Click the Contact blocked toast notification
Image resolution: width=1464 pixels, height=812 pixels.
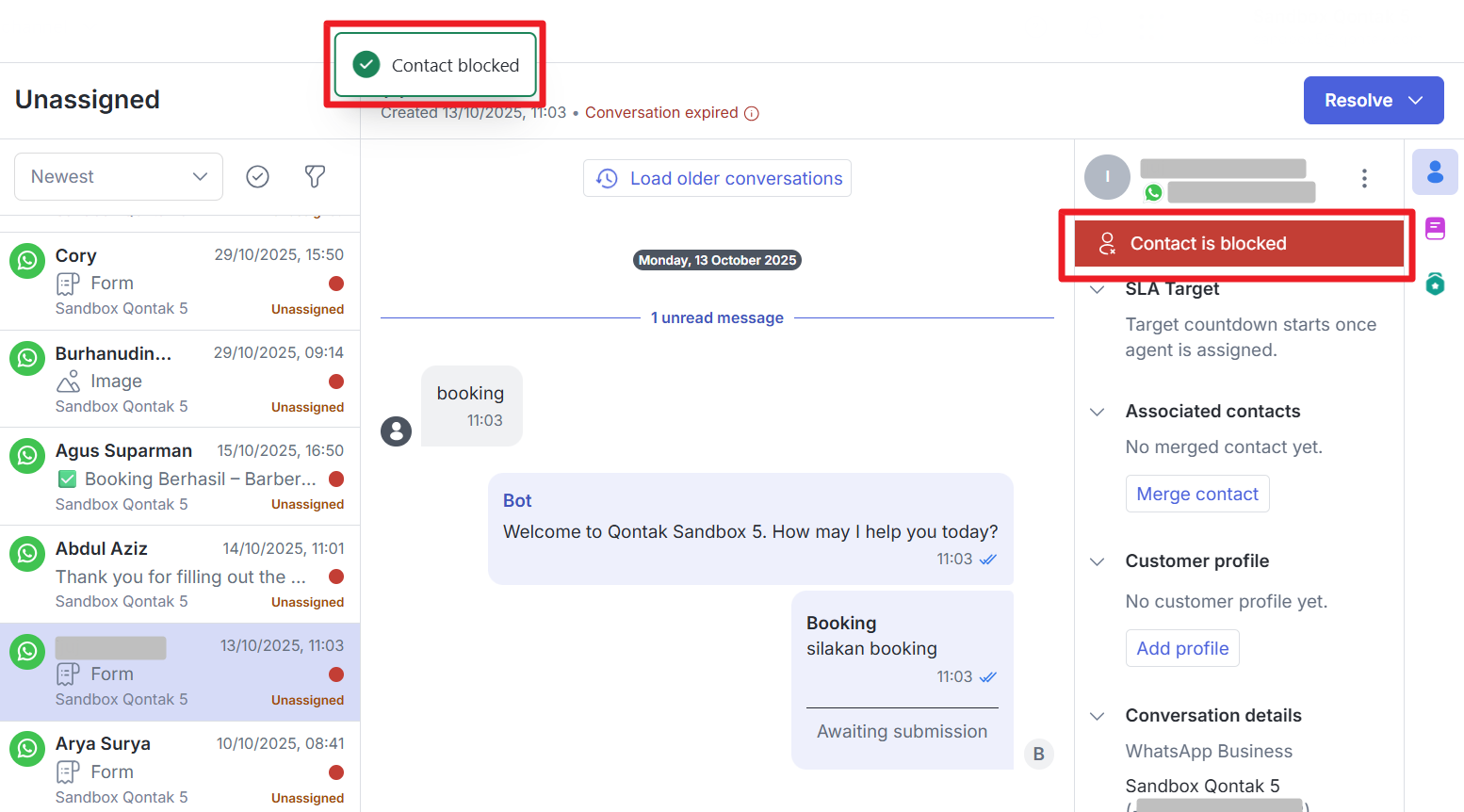click(435, 65)
